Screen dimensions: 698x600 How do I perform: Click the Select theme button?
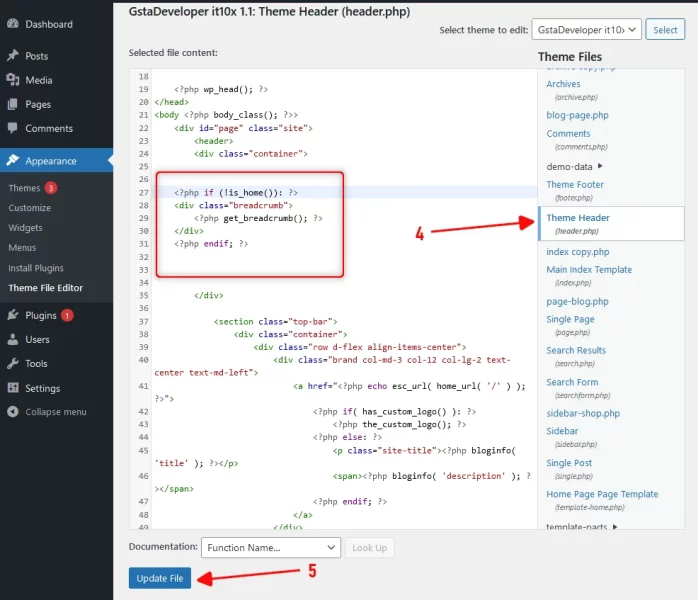click(x=665, y=29)
